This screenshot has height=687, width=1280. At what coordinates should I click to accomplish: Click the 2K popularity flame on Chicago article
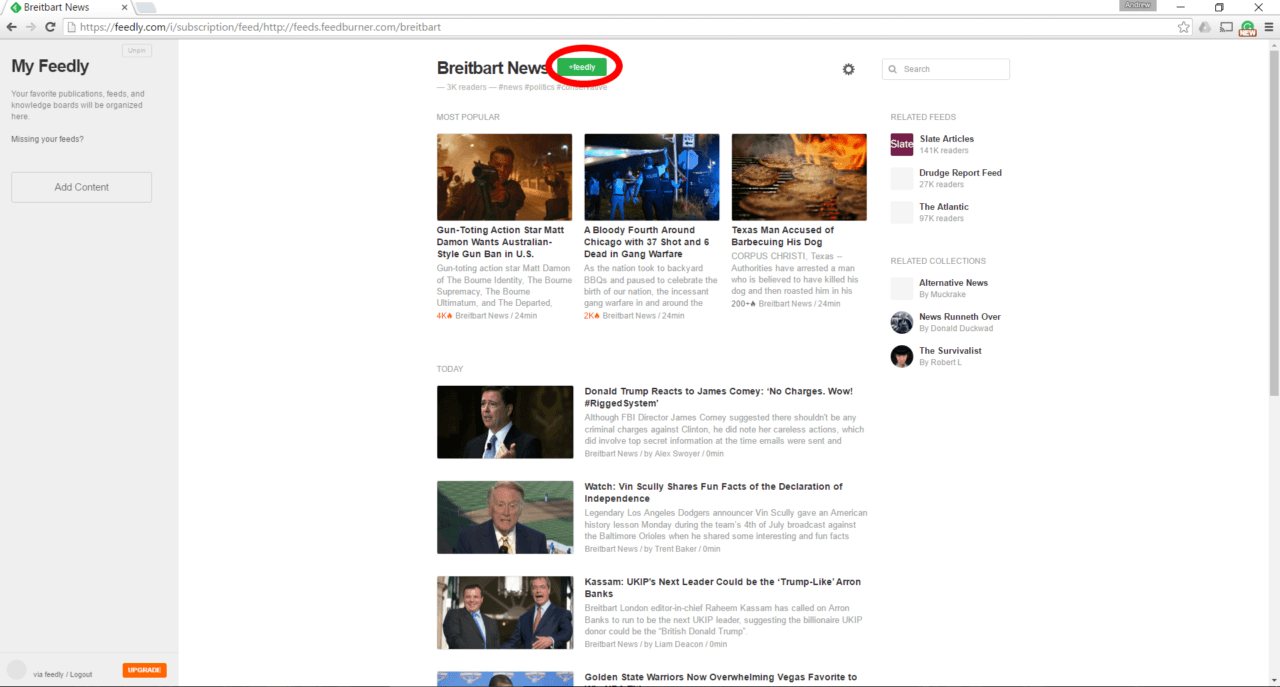(x=591, y=316)
